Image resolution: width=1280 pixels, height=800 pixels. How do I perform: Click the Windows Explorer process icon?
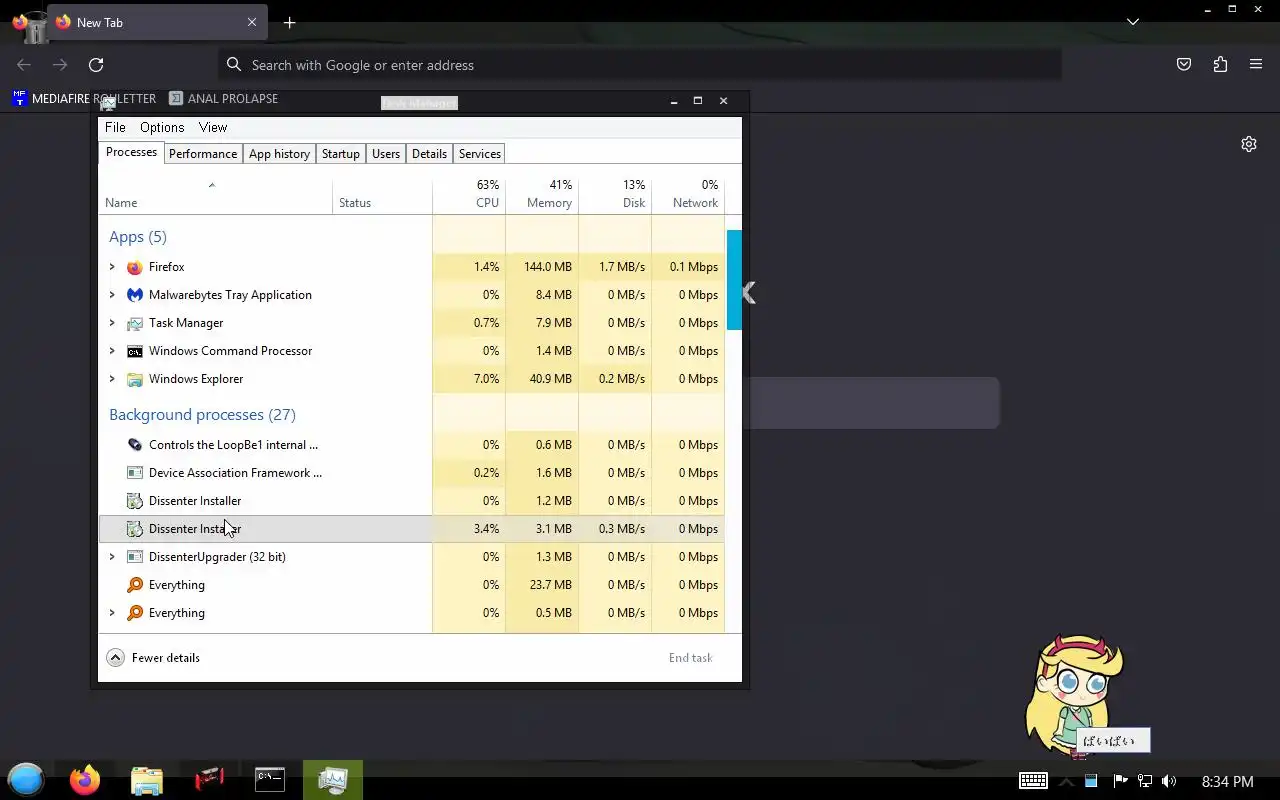tap(135, 379)
